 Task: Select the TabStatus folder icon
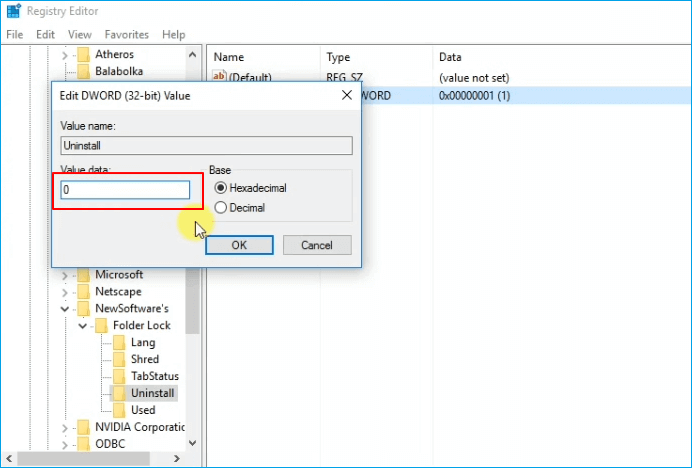[119, 376]
